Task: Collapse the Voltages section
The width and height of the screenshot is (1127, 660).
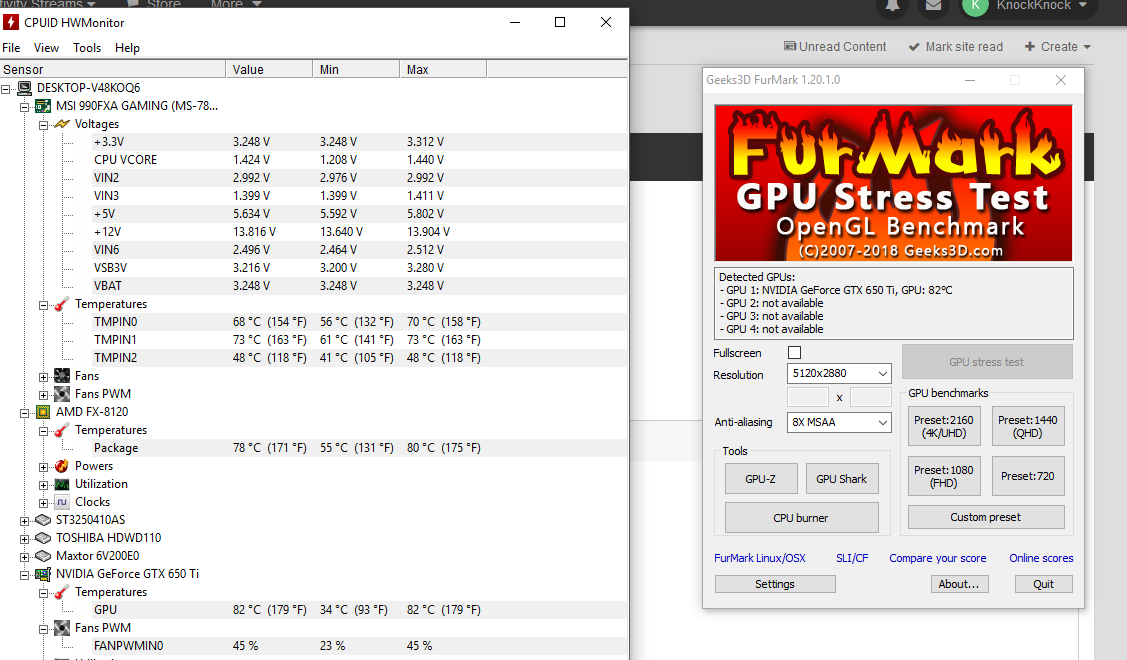Action: [x=43, y=125]
